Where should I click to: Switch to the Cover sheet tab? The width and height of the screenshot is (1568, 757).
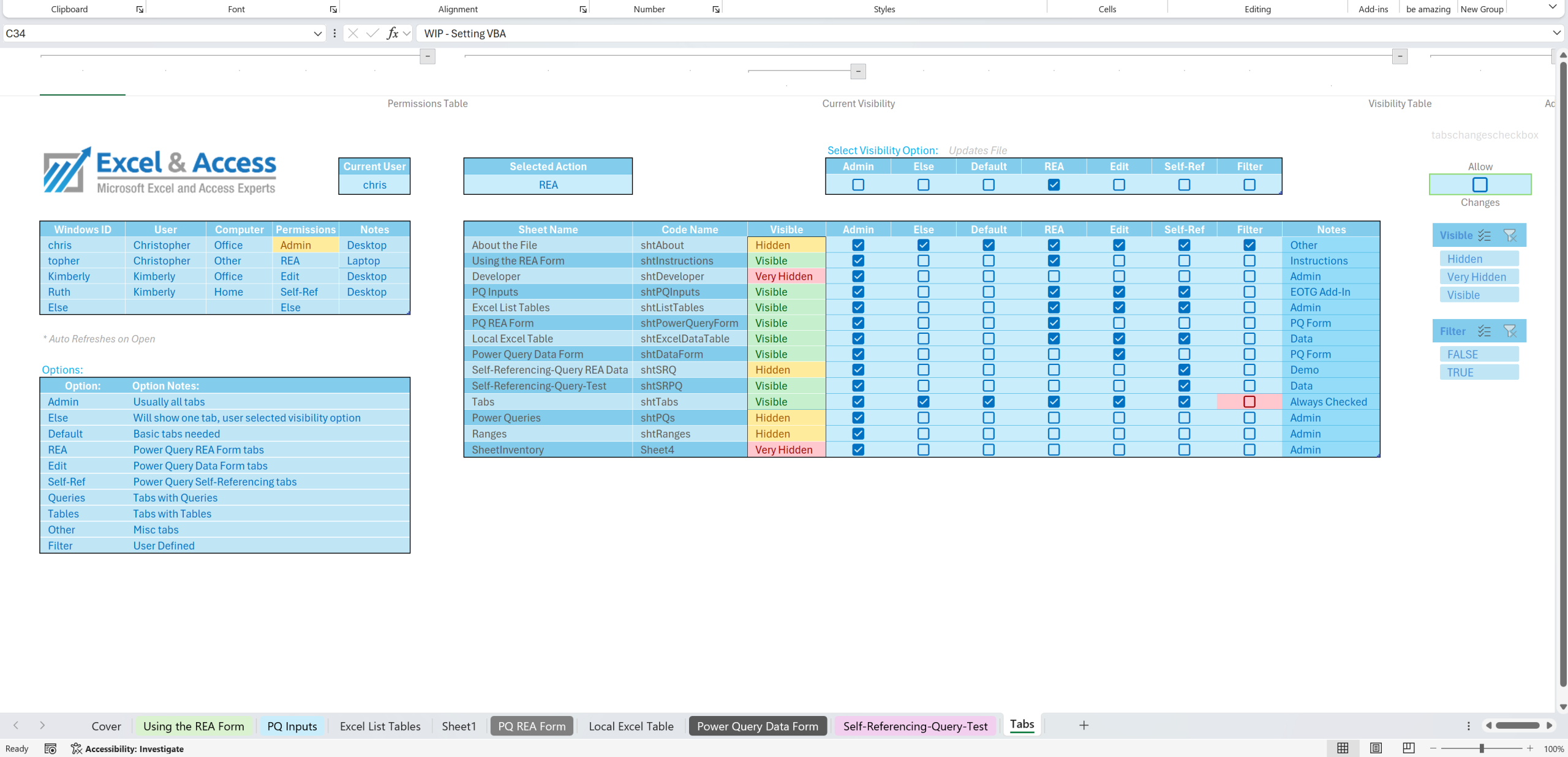pos(106,726)
